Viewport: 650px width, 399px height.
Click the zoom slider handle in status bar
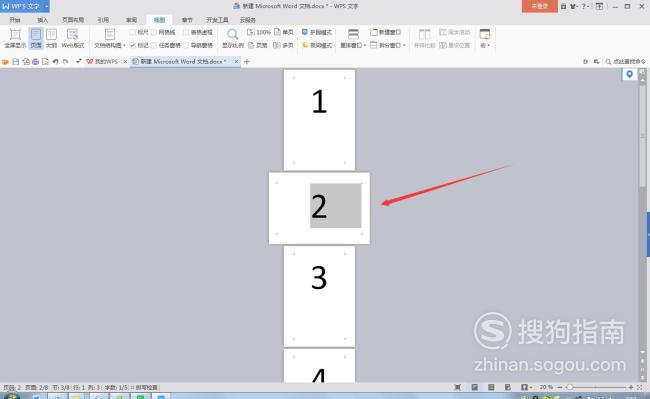coord(570,387)
